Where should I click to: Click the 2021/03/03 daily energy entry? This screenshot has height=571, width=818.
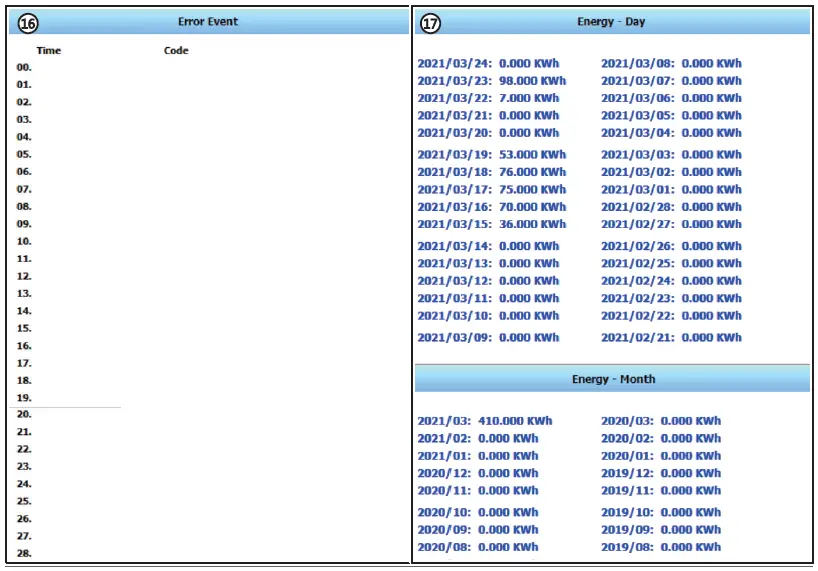671,155
